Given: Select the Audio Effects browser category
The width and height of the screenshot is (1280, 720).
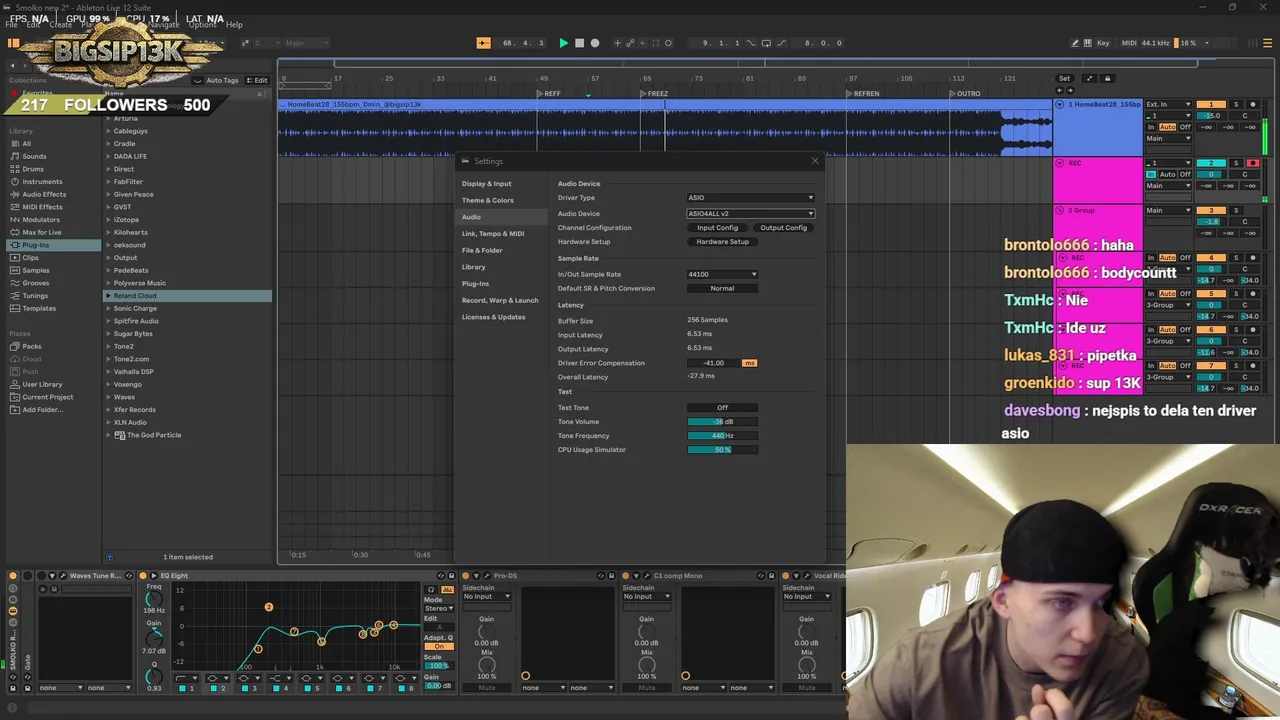Looking at the screenshot, I should 44,194.
